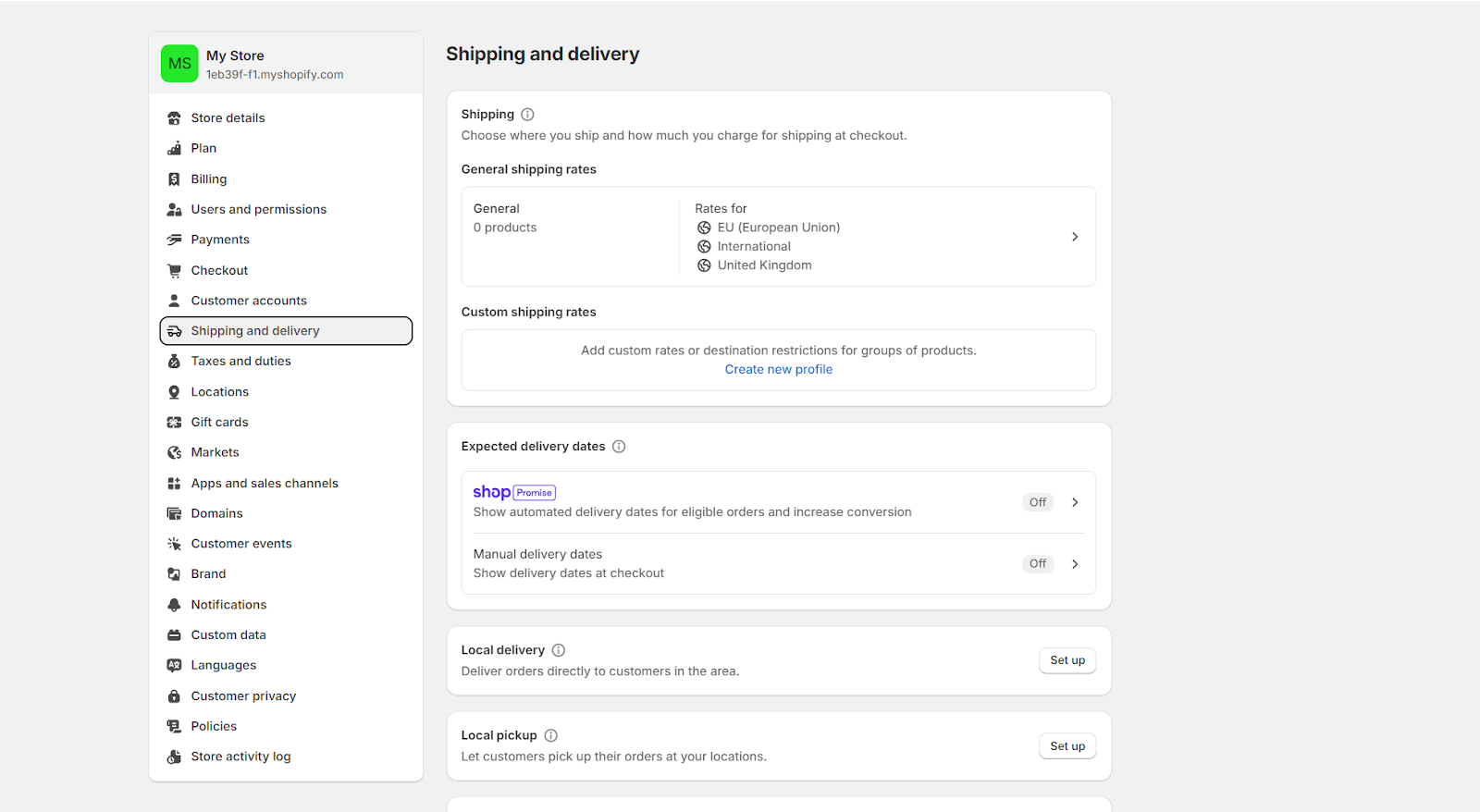Click the Markets globe icon

tap(174, 453)
